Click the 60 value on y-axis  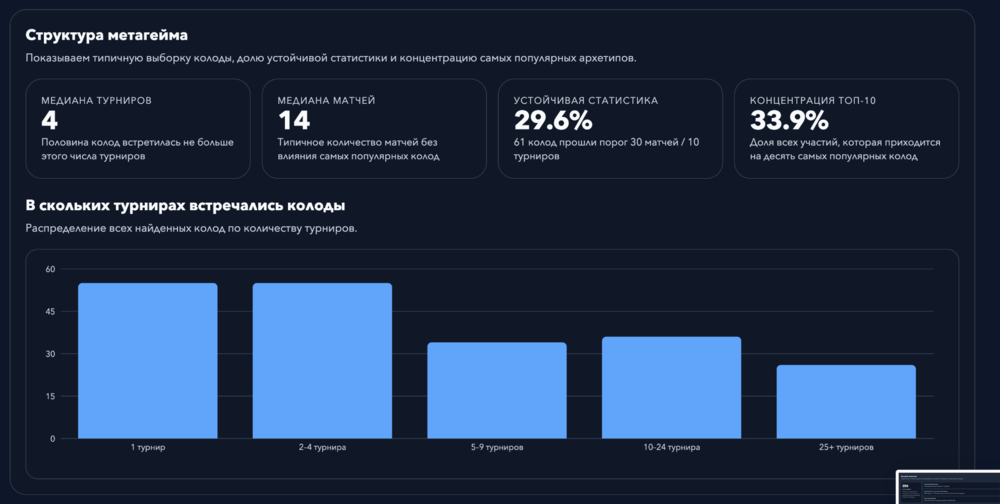click(x=50, y=269)
